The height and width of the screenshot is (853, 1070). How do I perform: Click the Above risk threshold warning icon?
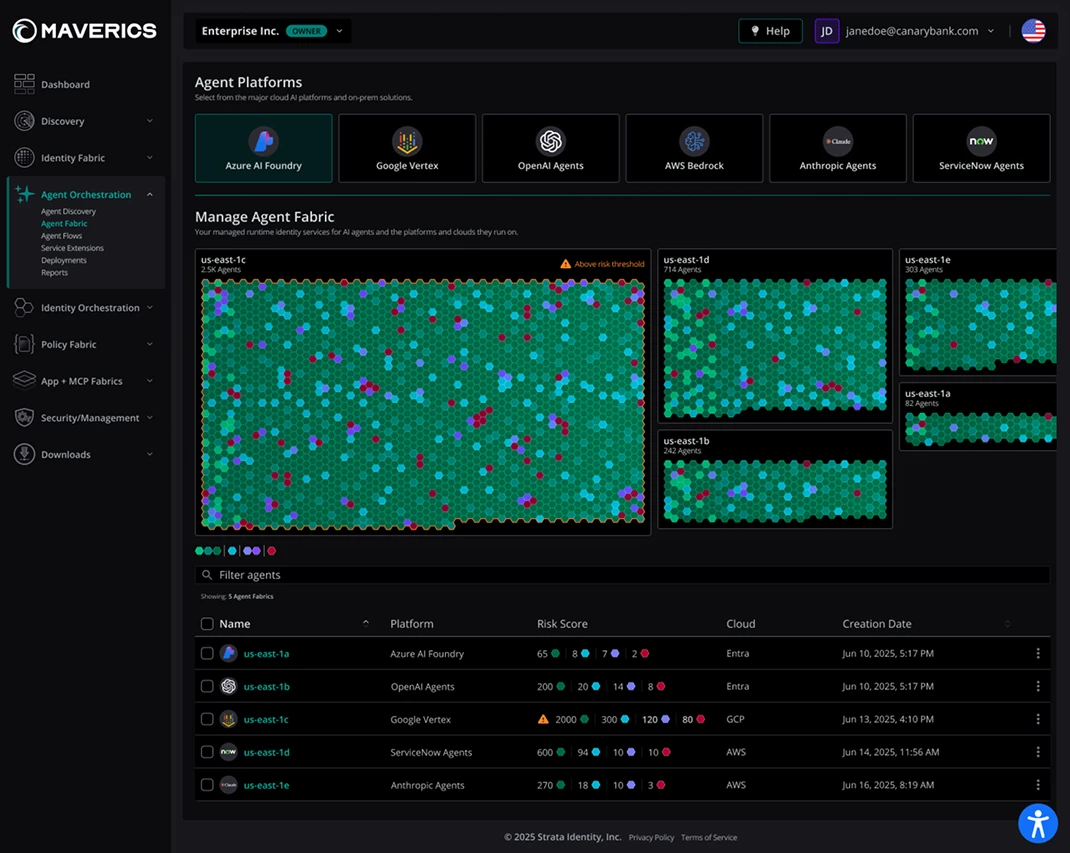pos(566,263)
